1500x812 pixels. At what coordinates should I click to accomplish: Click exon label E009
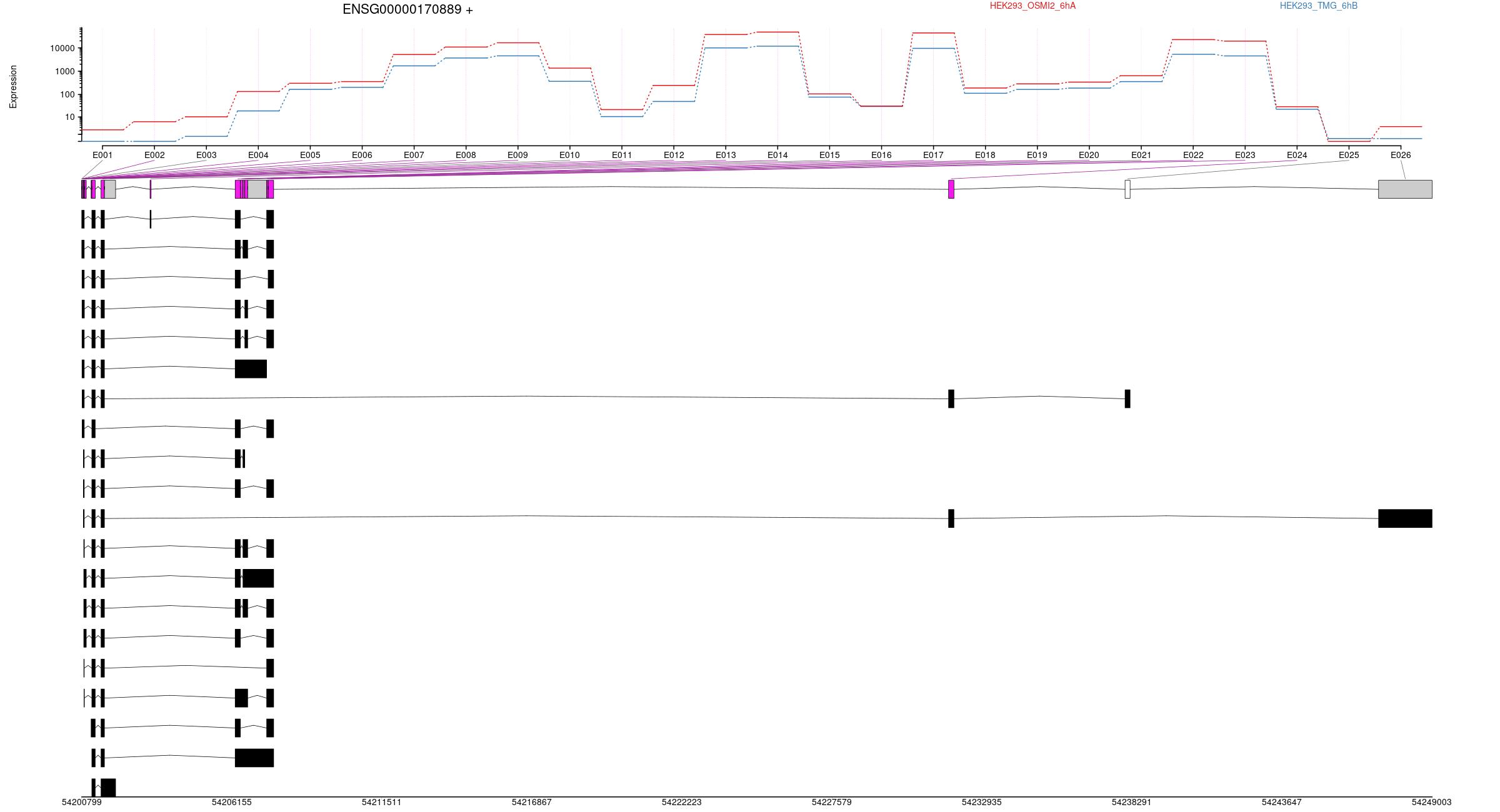coord(517,155)
